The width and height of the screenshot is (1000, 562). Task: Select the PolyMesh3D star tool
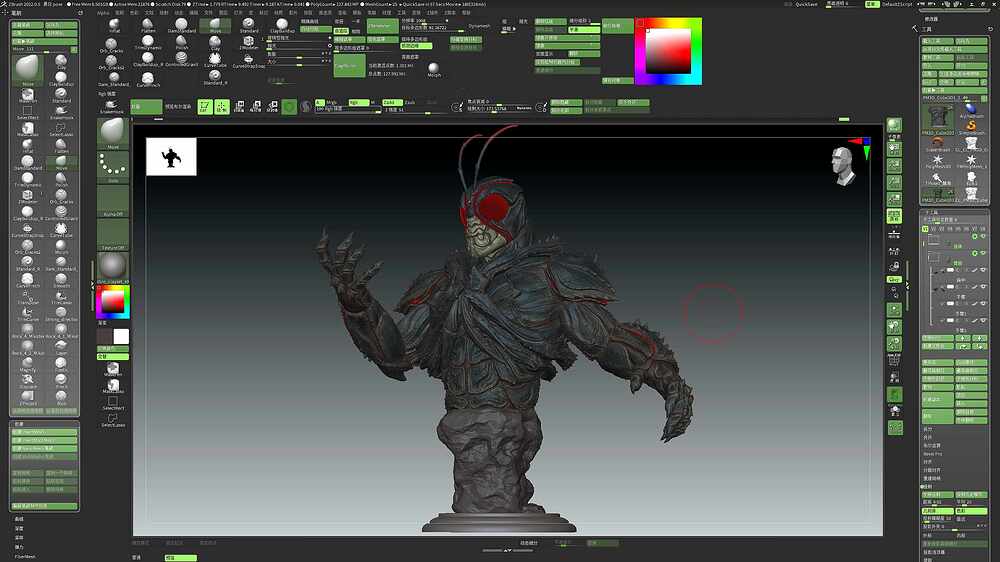(x=938, y=160)
